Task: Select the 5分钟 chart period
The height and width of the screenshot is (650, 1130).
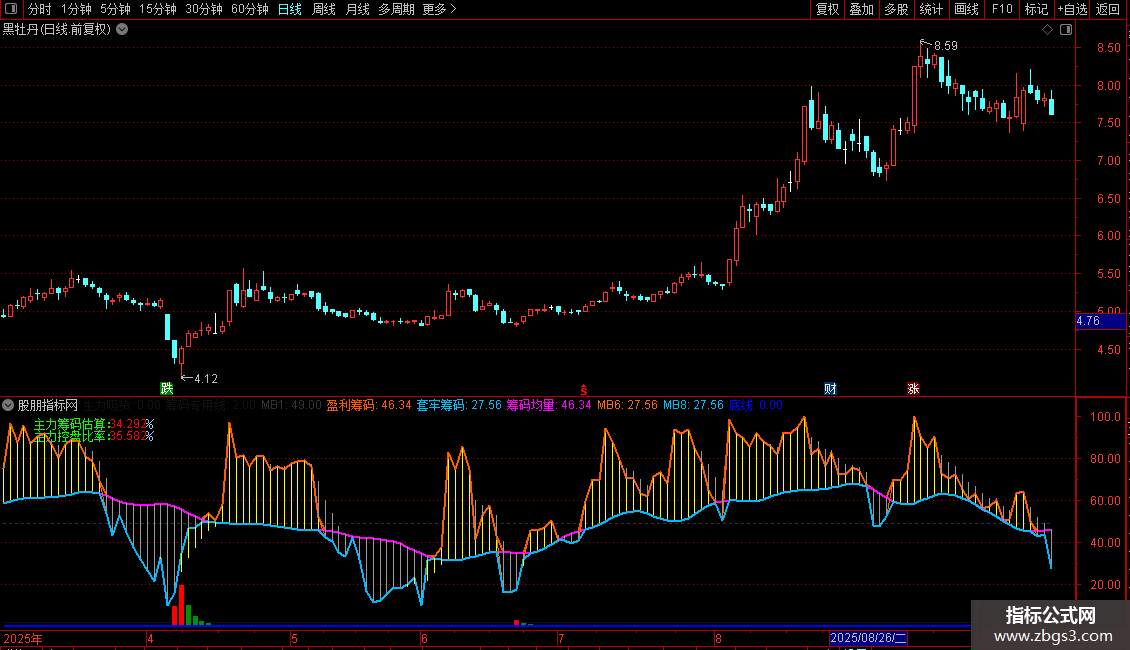Action: [115, 9]
